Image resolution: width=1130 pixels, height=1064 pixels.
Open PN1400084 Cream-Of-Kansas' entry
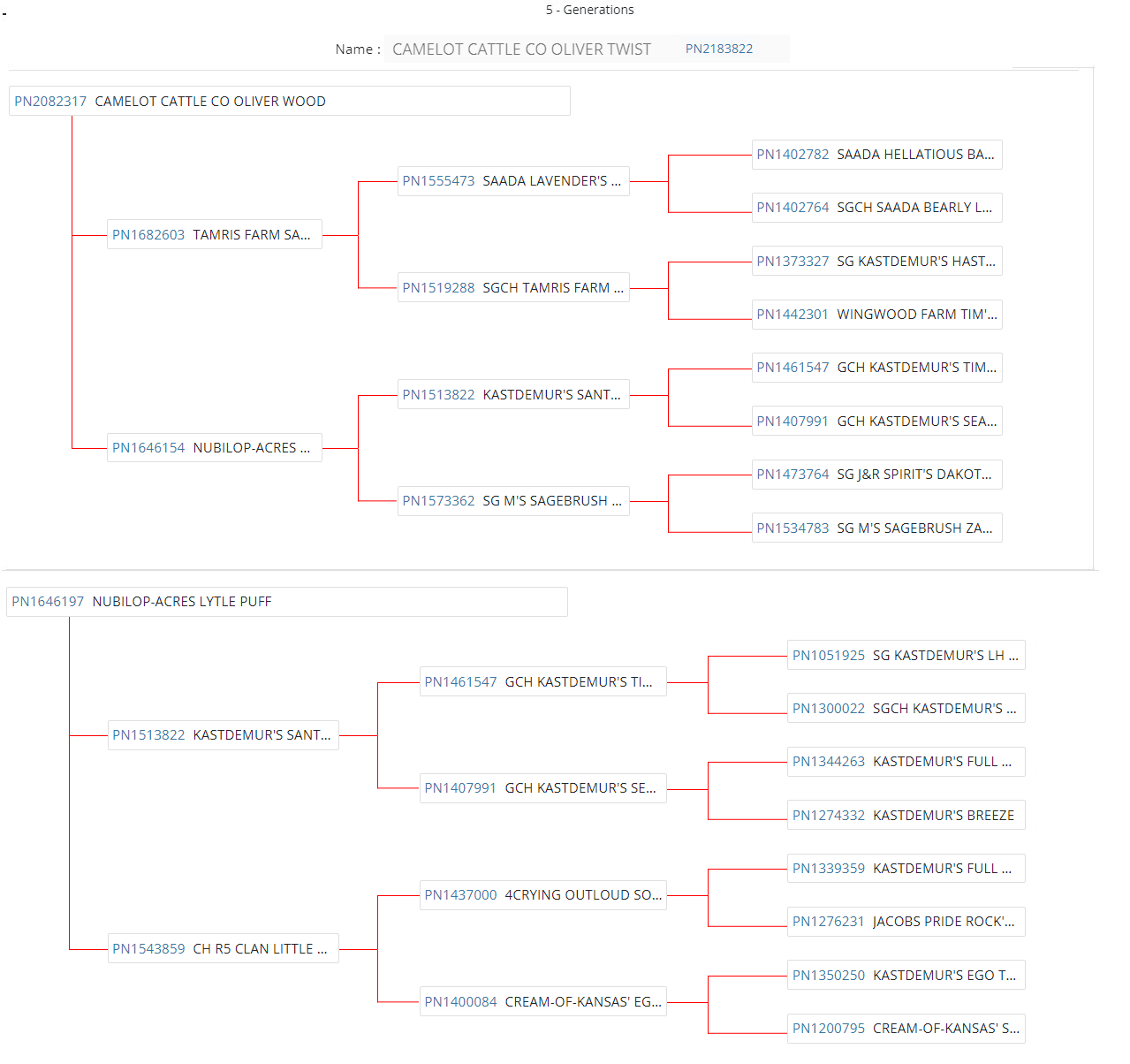[460, 1002]
